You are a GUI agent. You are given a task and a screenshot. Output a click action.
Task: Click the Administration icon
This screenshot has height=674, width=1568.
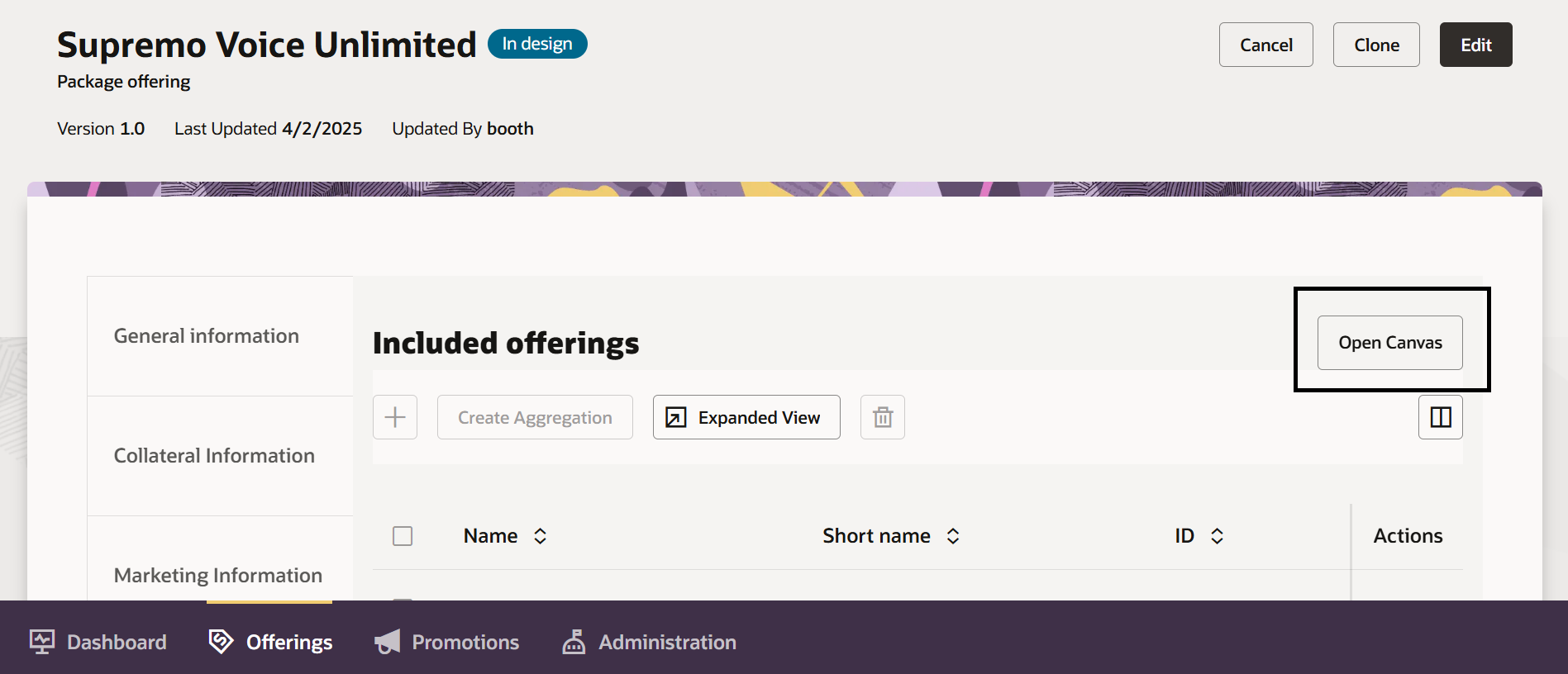[574, 642]
